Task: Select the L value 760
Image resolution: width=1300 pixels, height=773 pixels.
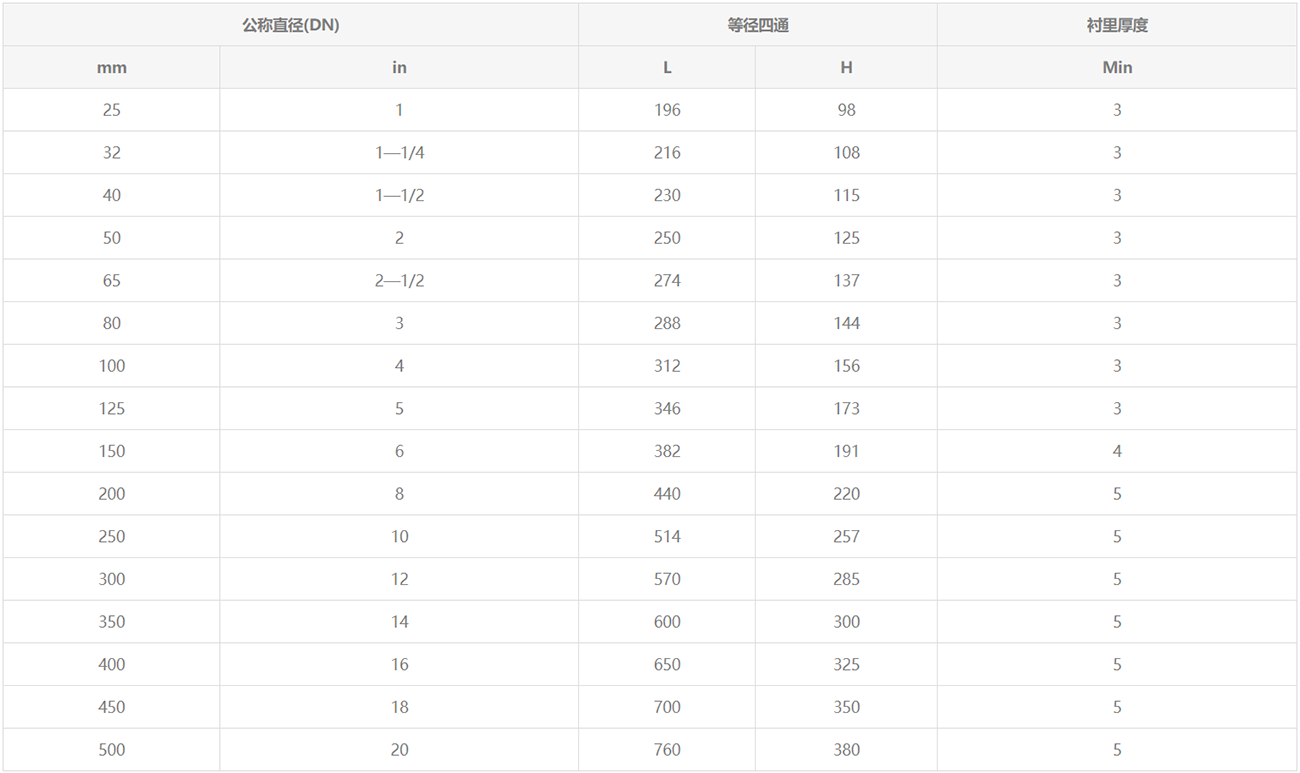Action: [x=667, y=750]
